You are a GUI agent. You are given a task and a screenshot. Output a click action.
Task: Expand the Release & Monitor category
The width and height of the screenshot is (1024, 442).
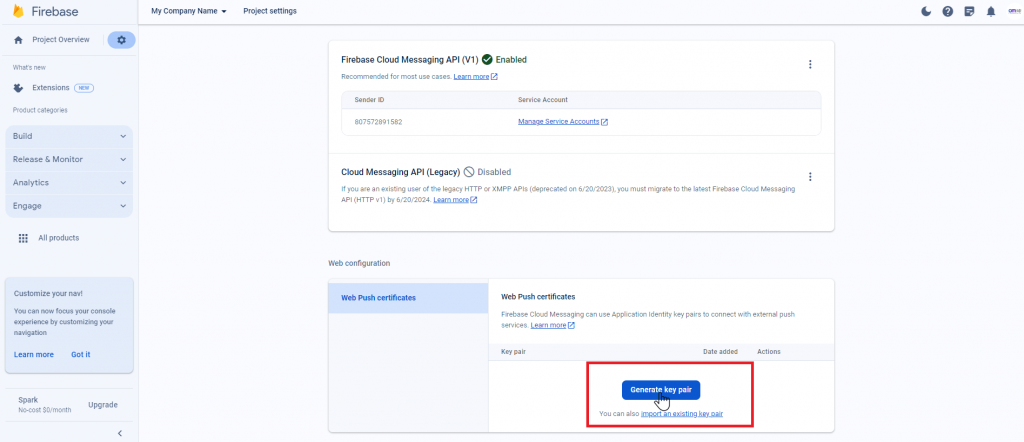tap(69, 159)
